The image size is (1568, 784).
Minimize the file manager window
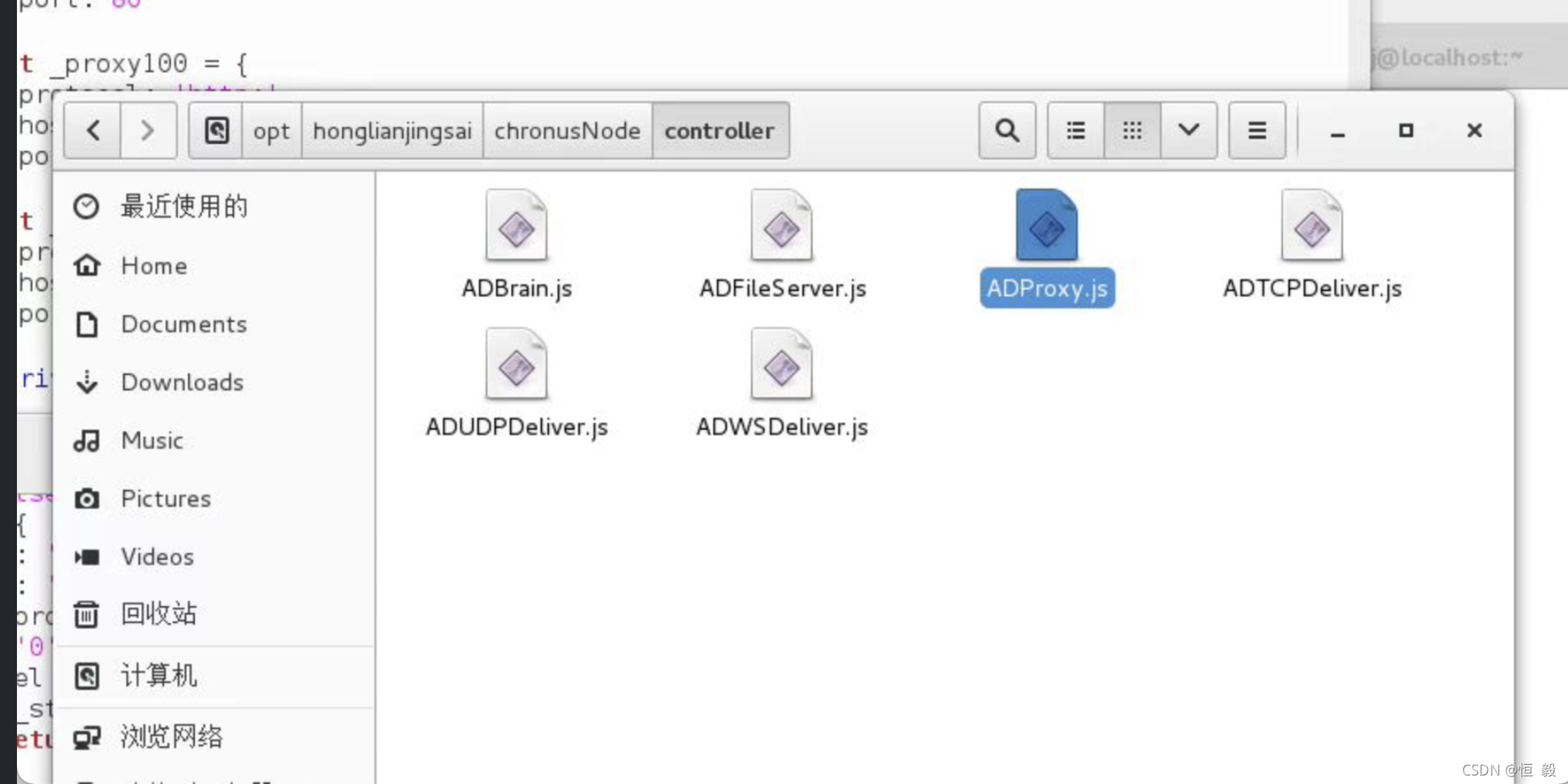[x=1338, y=132]
